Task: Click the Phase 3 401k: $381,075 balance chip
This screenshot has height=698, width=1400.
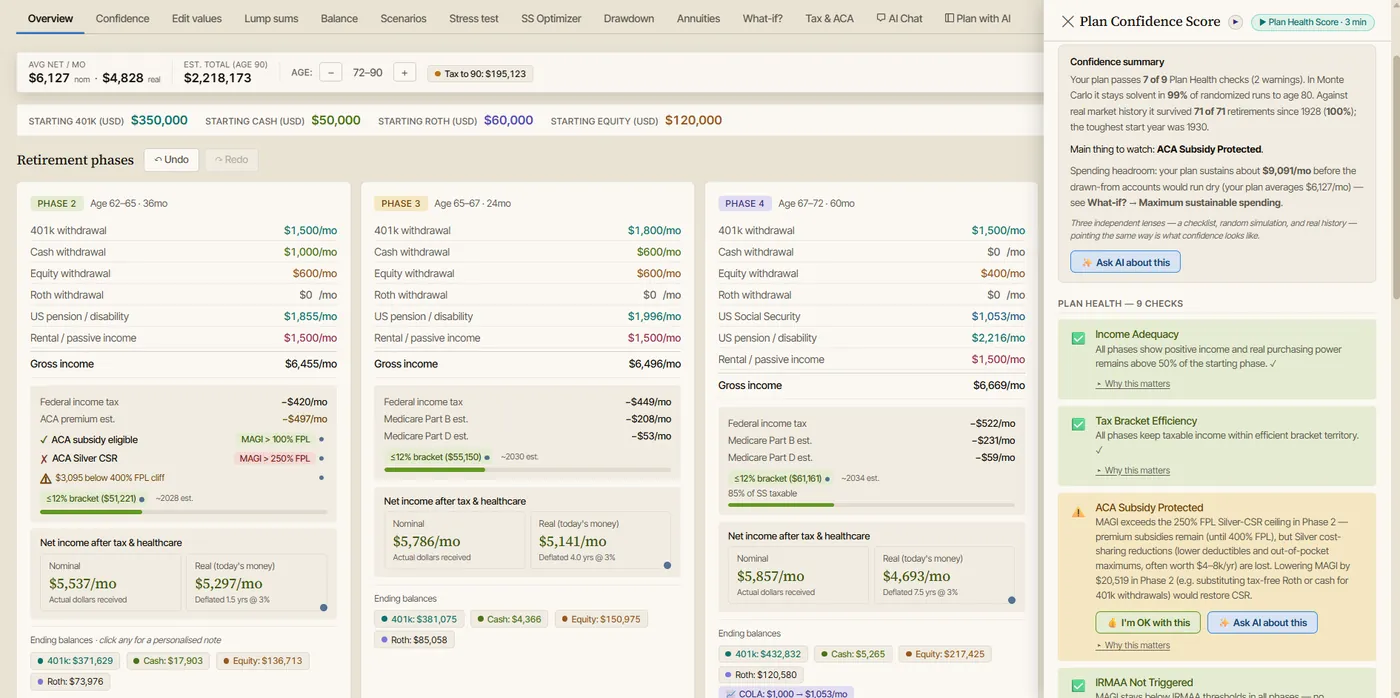Action: pos(419,619)
